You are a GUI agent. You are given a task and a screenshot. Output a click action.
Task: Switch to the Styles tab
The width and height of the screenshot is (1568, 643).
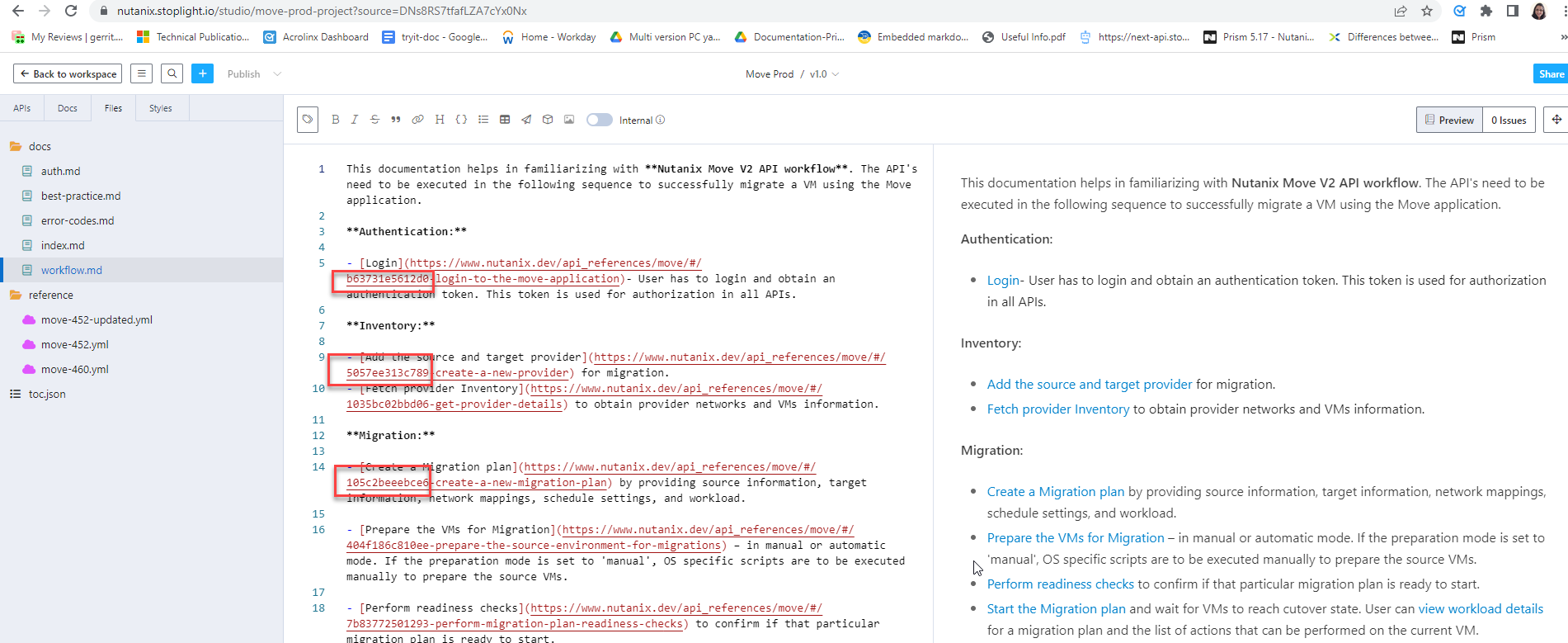(161, 108)
